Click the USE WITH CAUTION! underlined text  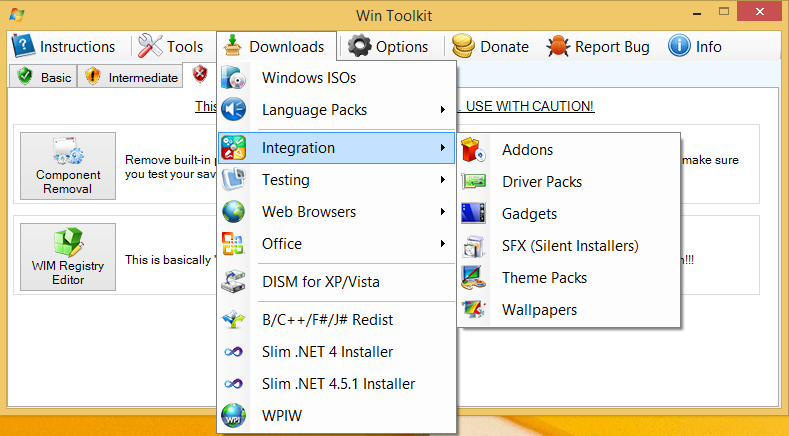point(530,106)
